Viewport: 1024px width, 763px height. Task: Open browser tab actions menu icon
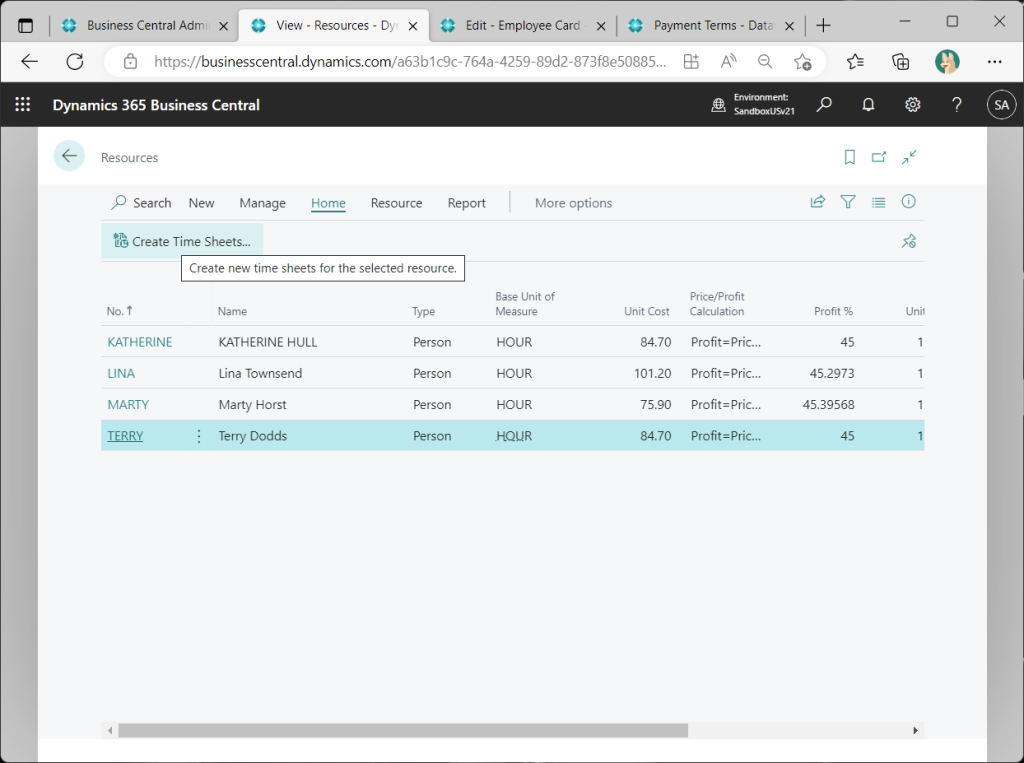coord(25,25)
